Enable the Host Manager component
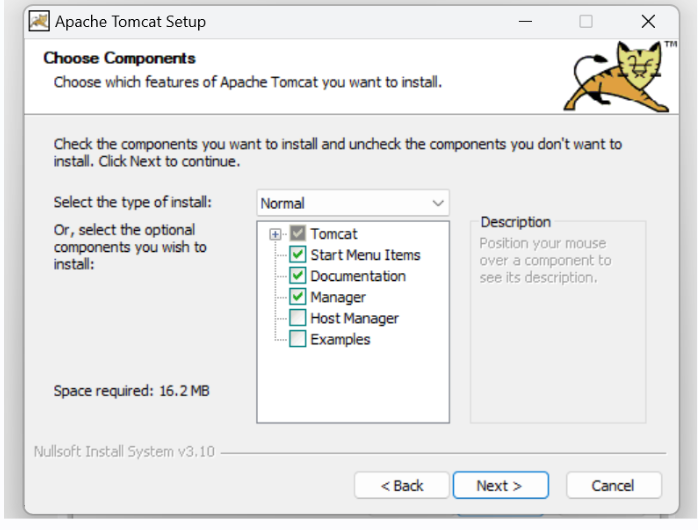 coord(297,318)
